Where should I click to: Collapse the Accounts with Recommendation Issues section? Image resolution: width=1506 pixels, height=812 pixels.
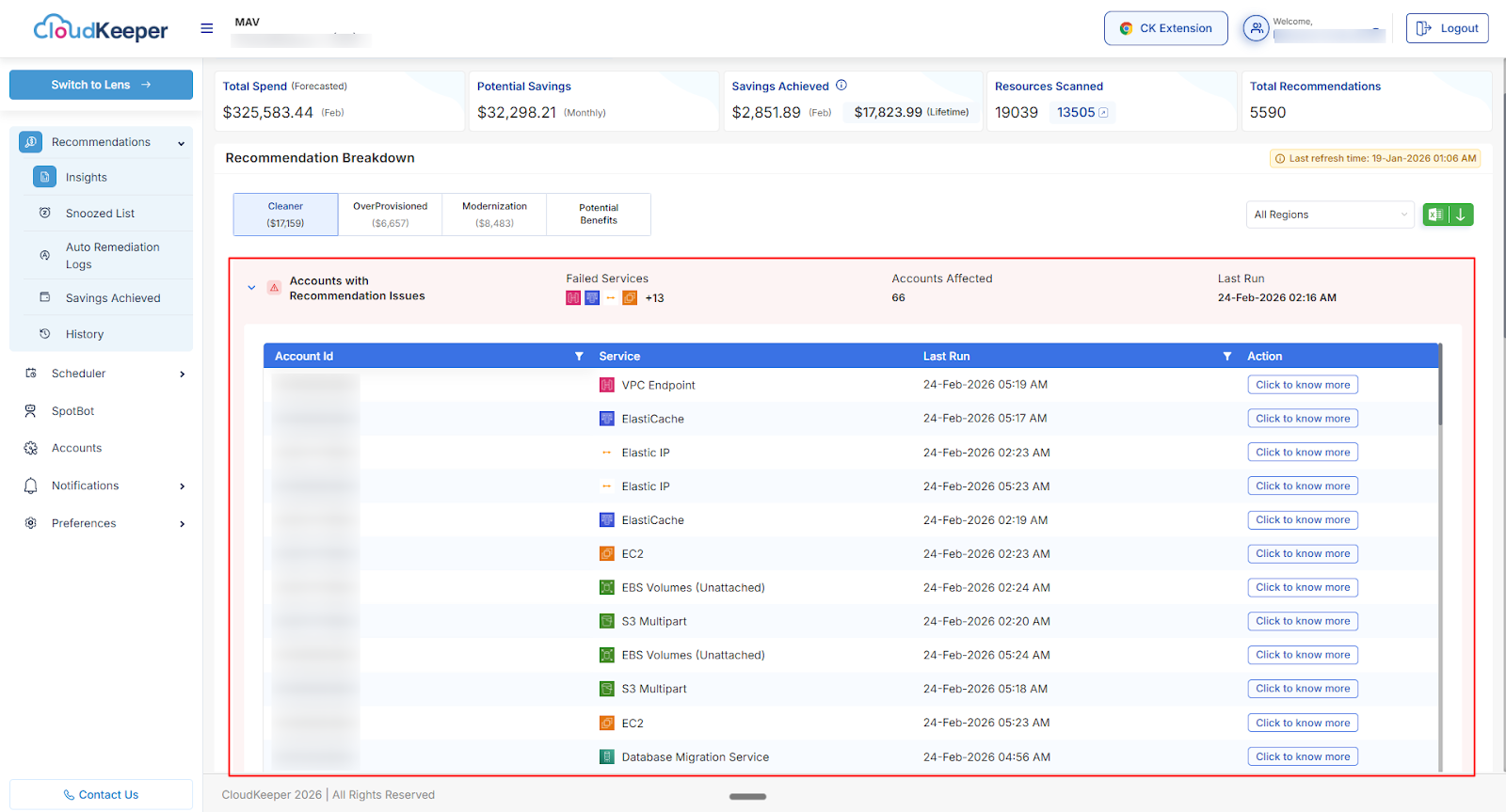pos(251,288)
